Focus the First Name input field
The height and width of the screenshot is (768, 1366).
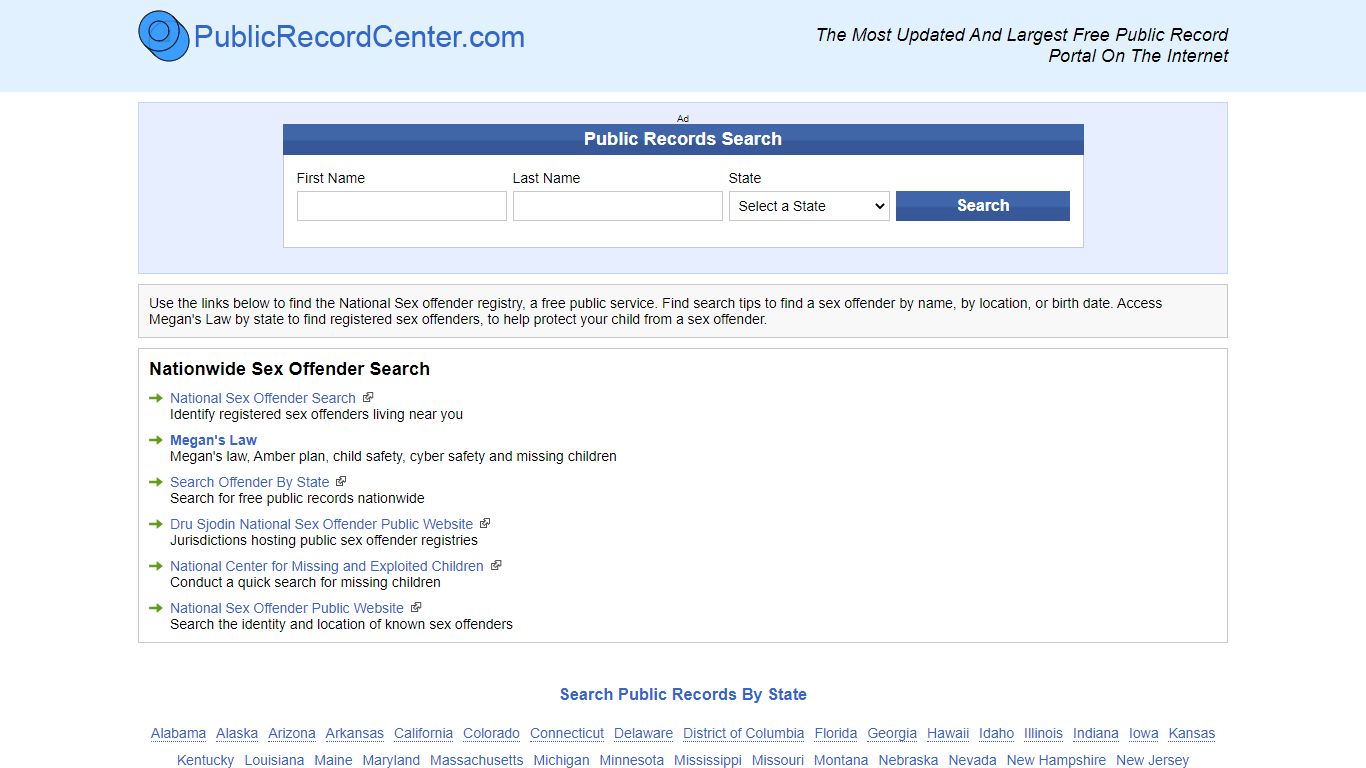pyautogui.click(x=402, y=206)
